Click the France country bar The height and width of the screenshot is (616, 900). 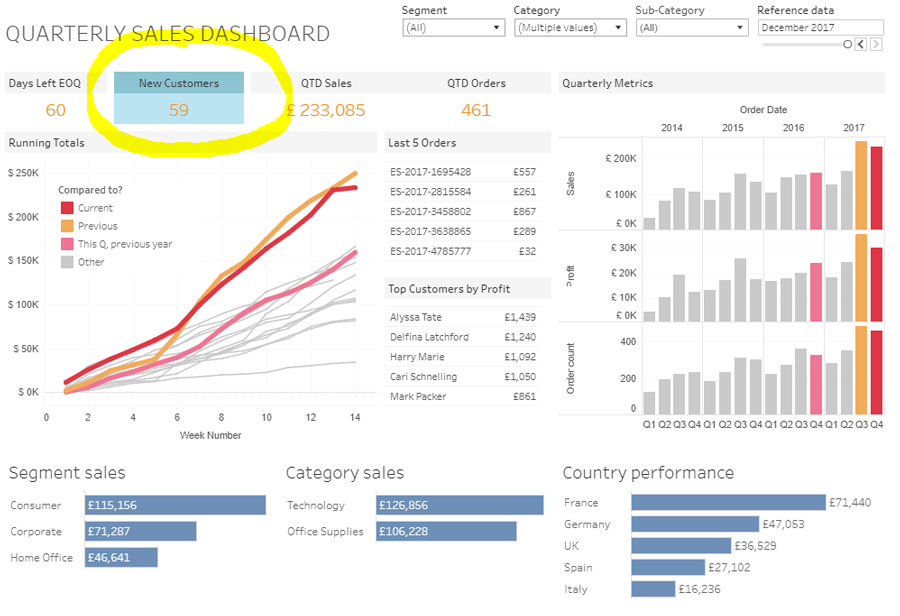(x=728, y=502)
